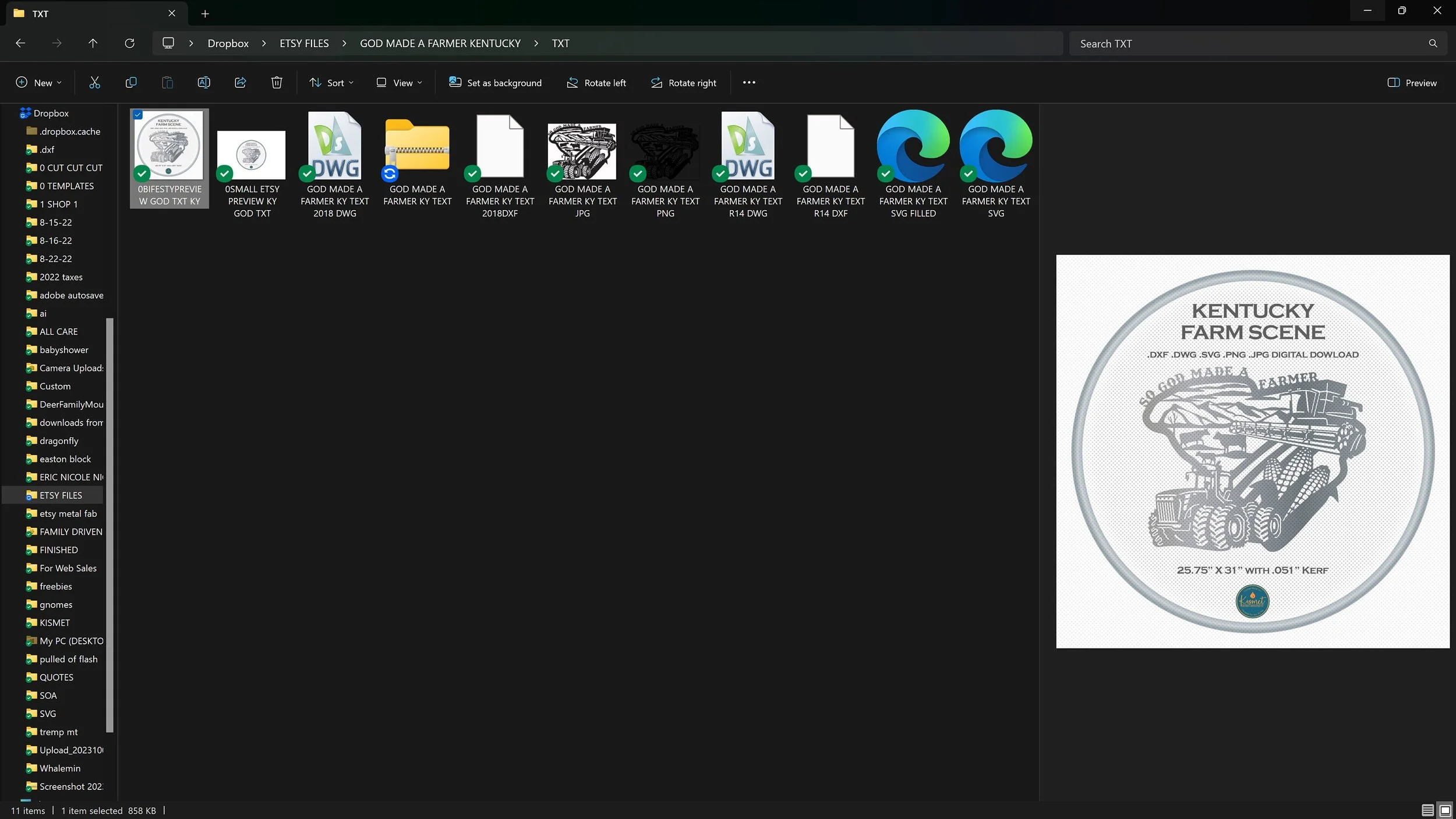This screenshot has width=1456, height=819.
Task: Click Rotate right button
Action: click(684, 83)
